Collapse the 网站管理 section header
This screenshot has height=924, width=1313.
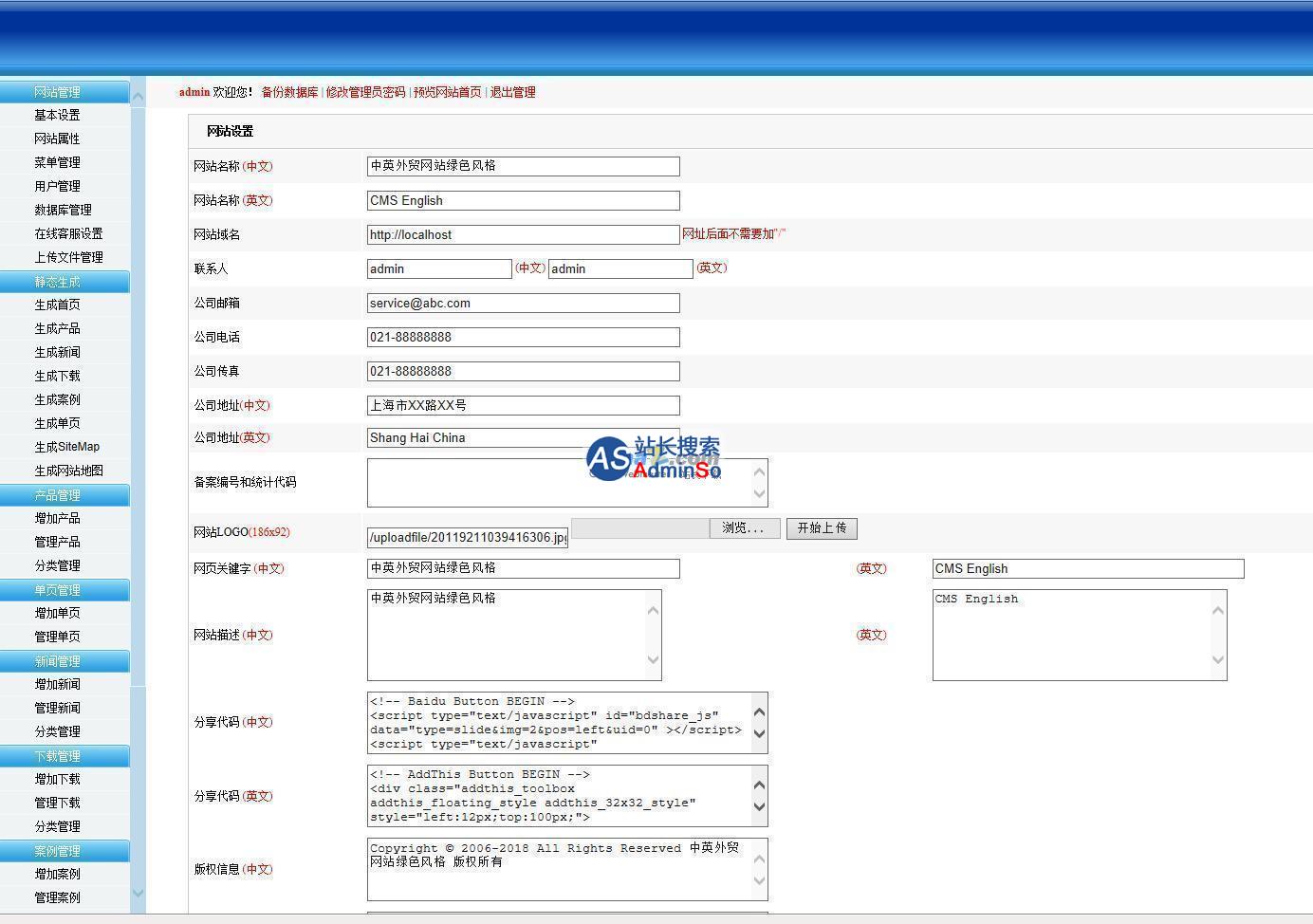point(65,92)
